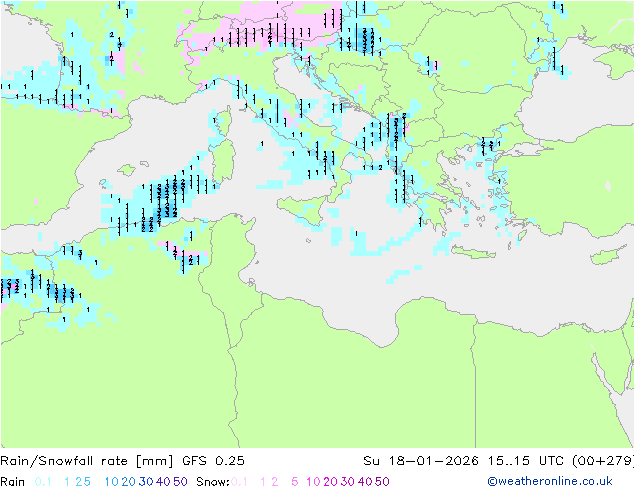Click the island of Sicily on the map

click(x=303, y=209)
